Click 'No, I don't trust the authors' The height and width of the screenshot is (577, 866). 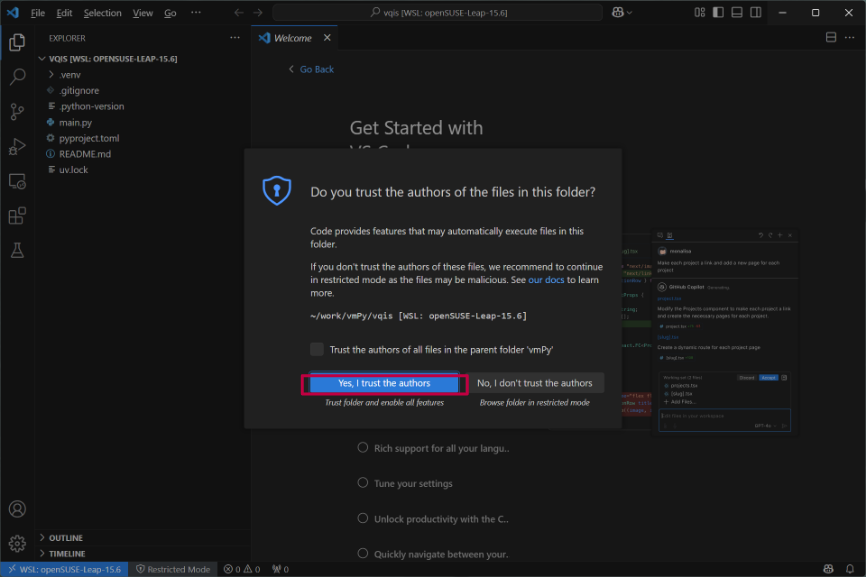coord(535,383)
